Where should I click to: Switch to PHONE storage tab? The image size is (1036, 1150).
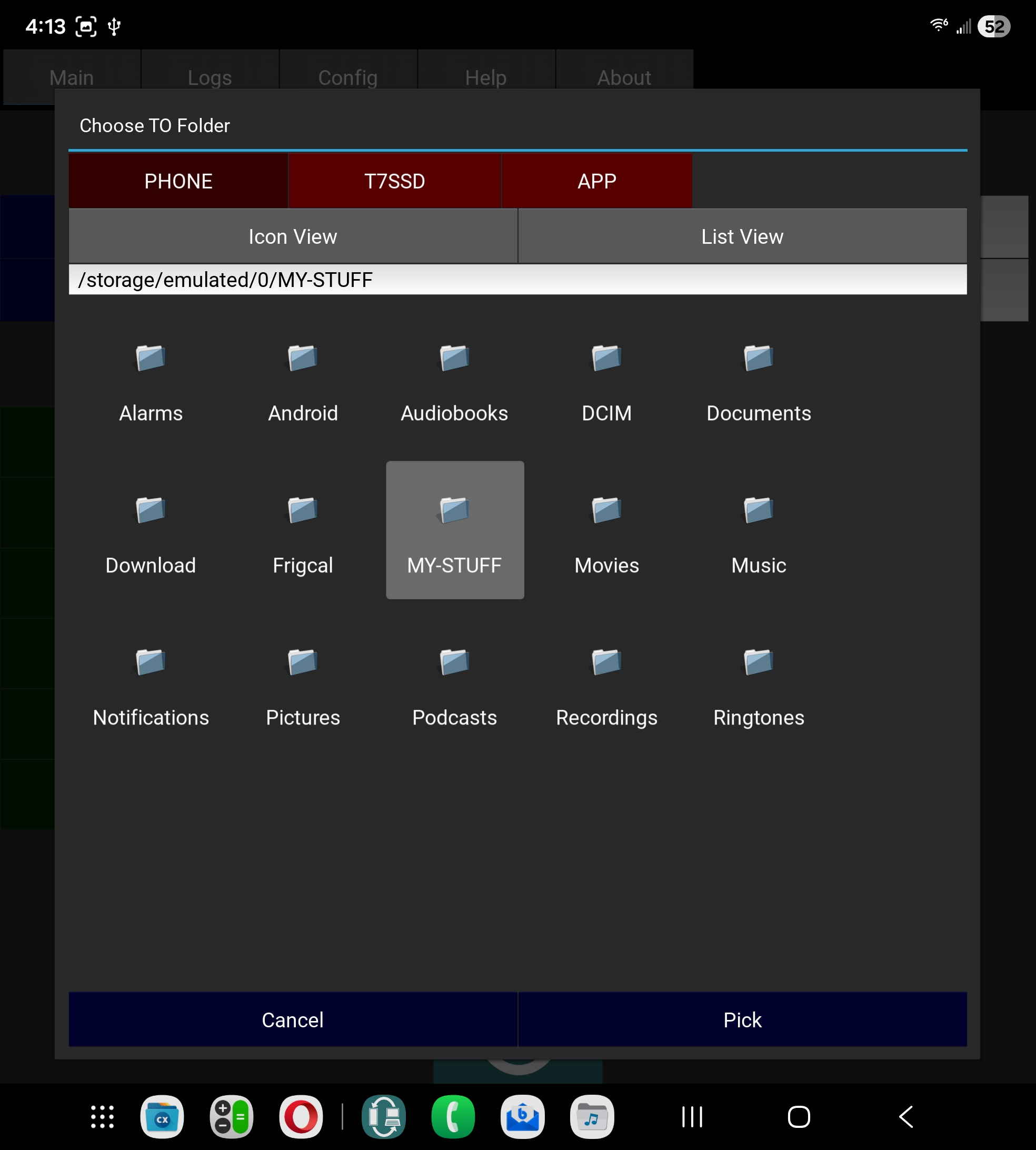pyautogui.click(x=178, y=181)
